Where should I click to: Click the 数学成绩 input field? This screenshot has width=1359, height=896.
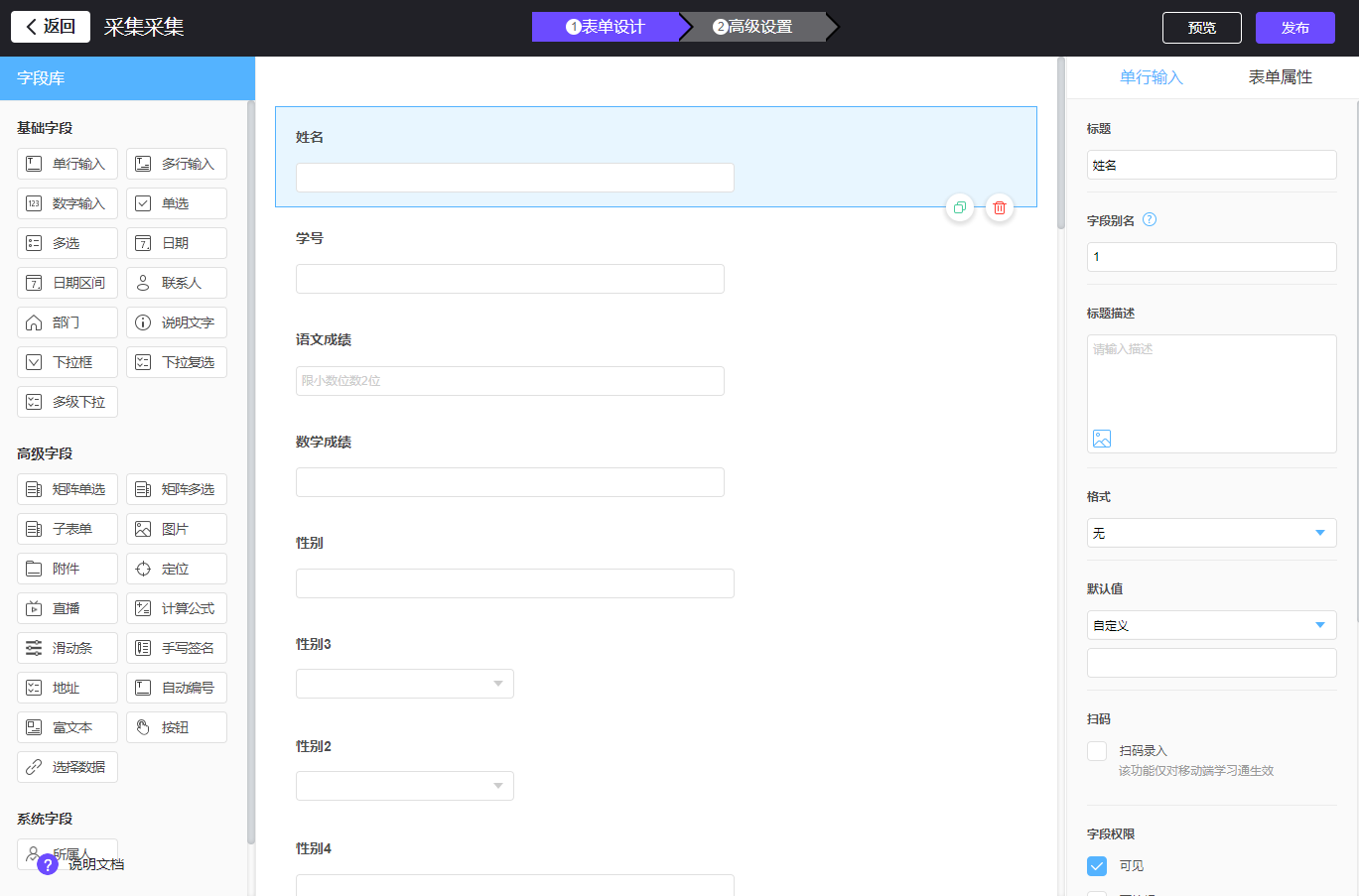click(x=510, y=482)
